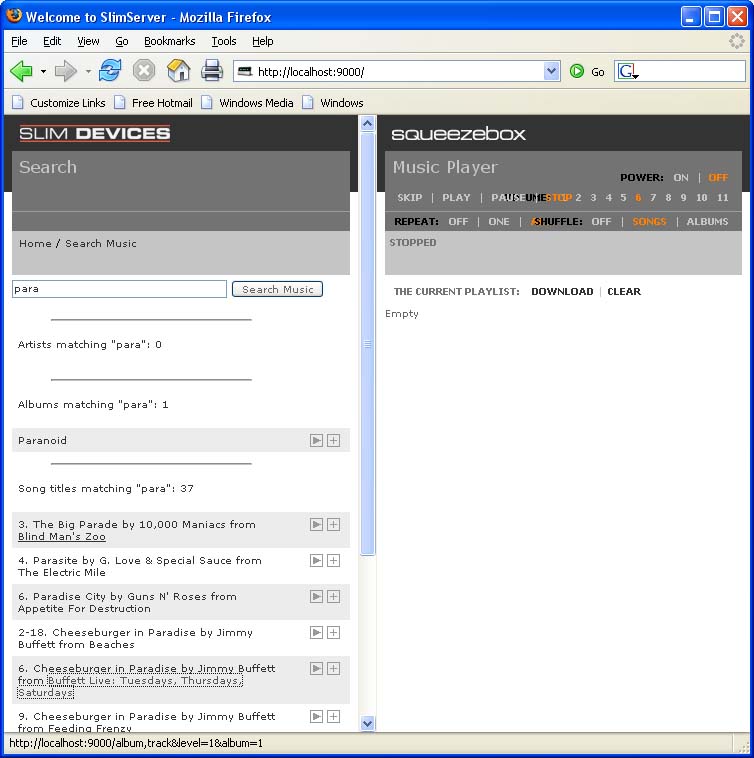Play The Big Parade by 10,000 Maniacs
The image size is (754, 758).
pos(316,525)
